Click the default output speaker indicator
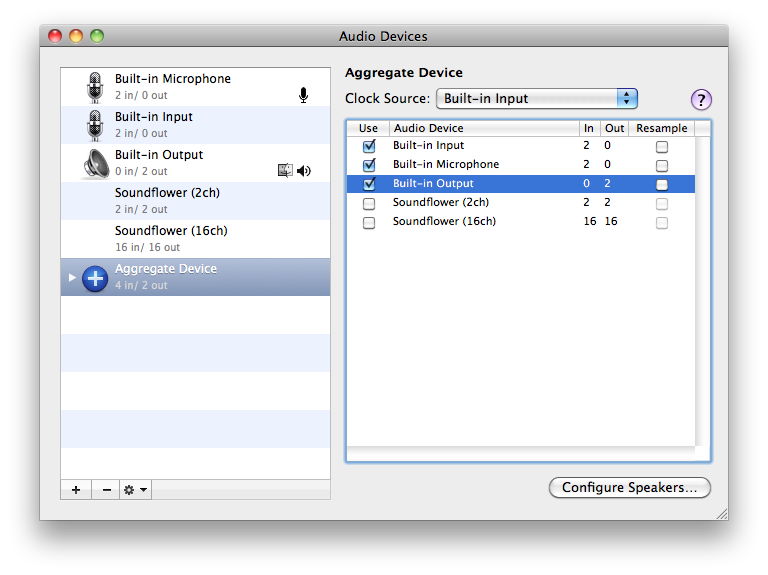The image size is (768, 575). (304, 171)
